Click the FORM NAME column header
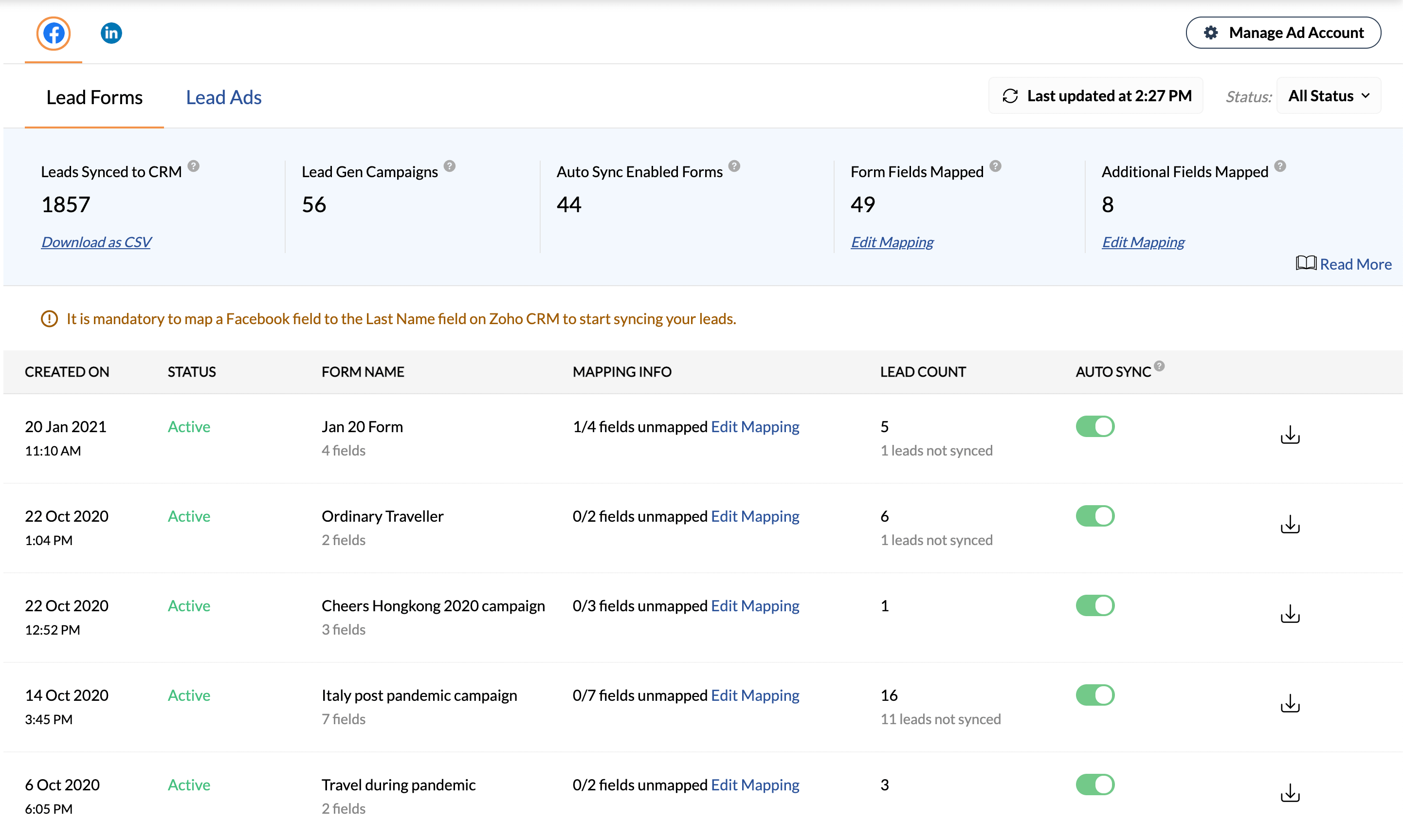 363,372
